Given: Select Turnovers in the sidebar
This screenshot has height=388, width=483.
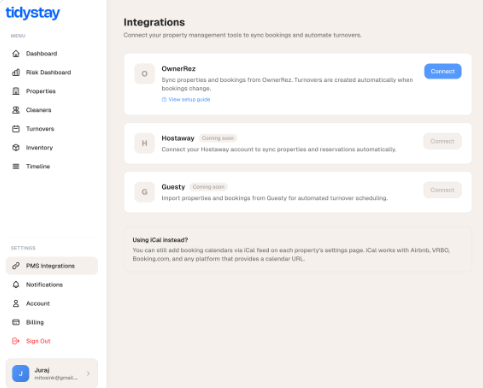Looking at the screenshot, I should 52,129.
